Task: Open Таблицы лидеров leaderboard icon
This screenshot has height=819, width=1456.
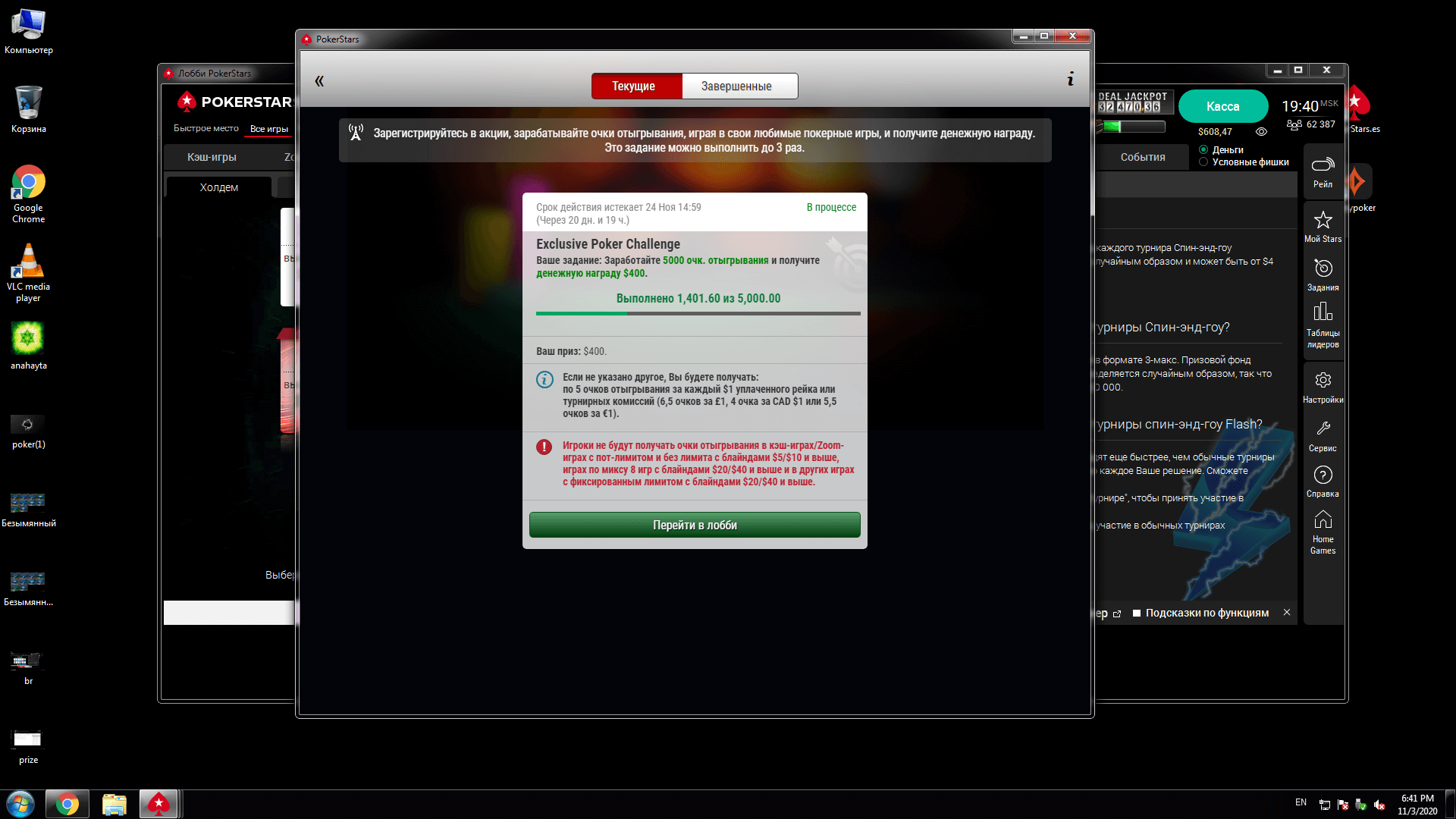Action: click(1323, 325)
